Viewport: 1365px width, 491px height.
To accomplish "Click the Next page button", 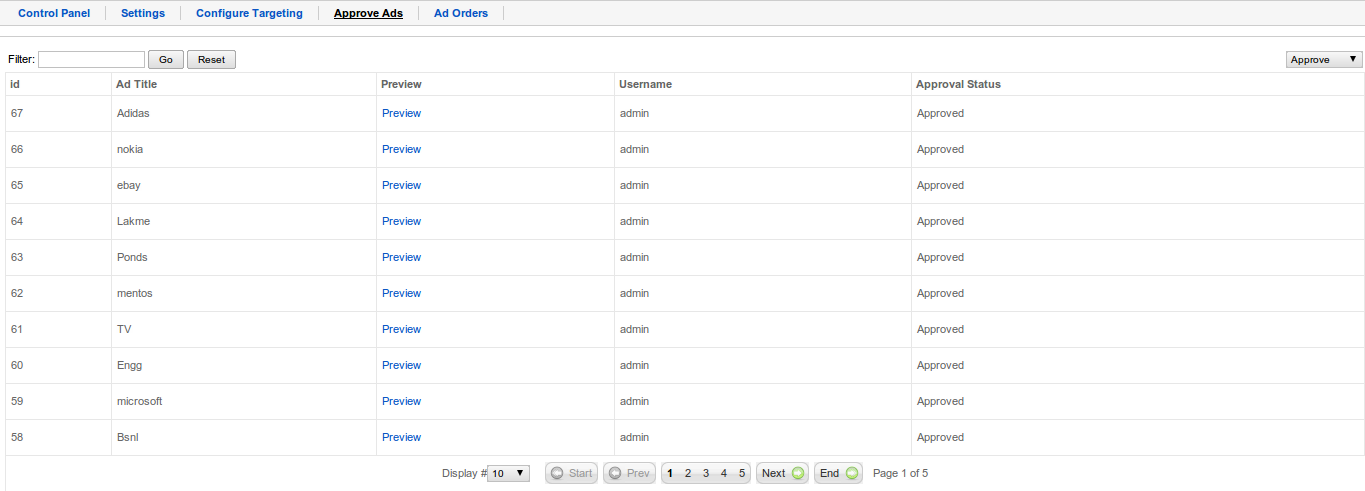I will [783, 473].
